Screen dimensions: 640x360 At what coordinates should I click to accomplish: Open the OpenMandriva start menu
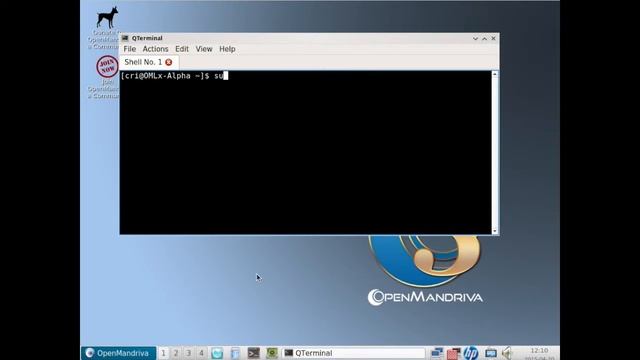pos(118,353)
